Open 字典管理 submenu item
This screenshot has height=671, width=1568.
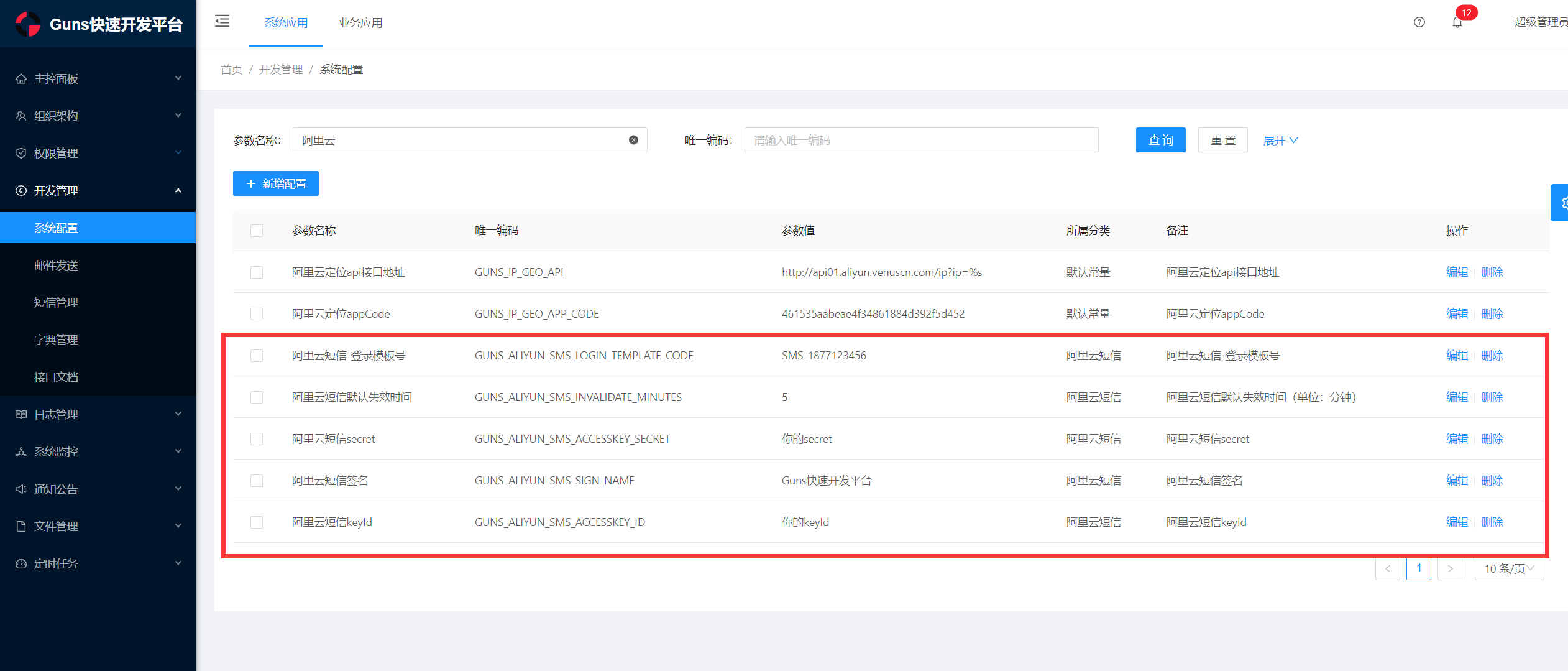(98, 340)
